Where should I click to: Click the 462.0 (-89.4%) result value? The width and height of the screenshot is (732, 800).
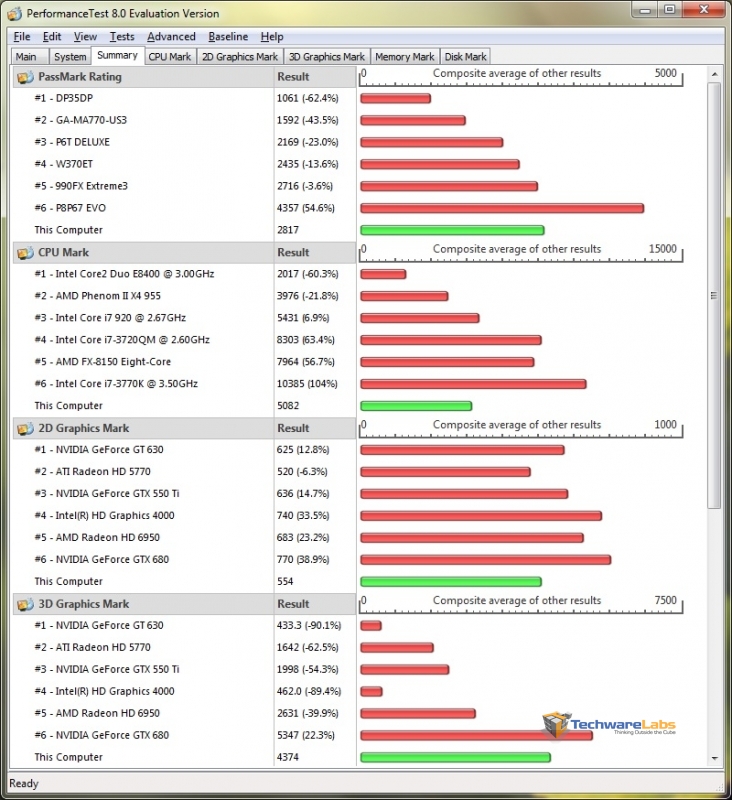[x=309, y=691]
